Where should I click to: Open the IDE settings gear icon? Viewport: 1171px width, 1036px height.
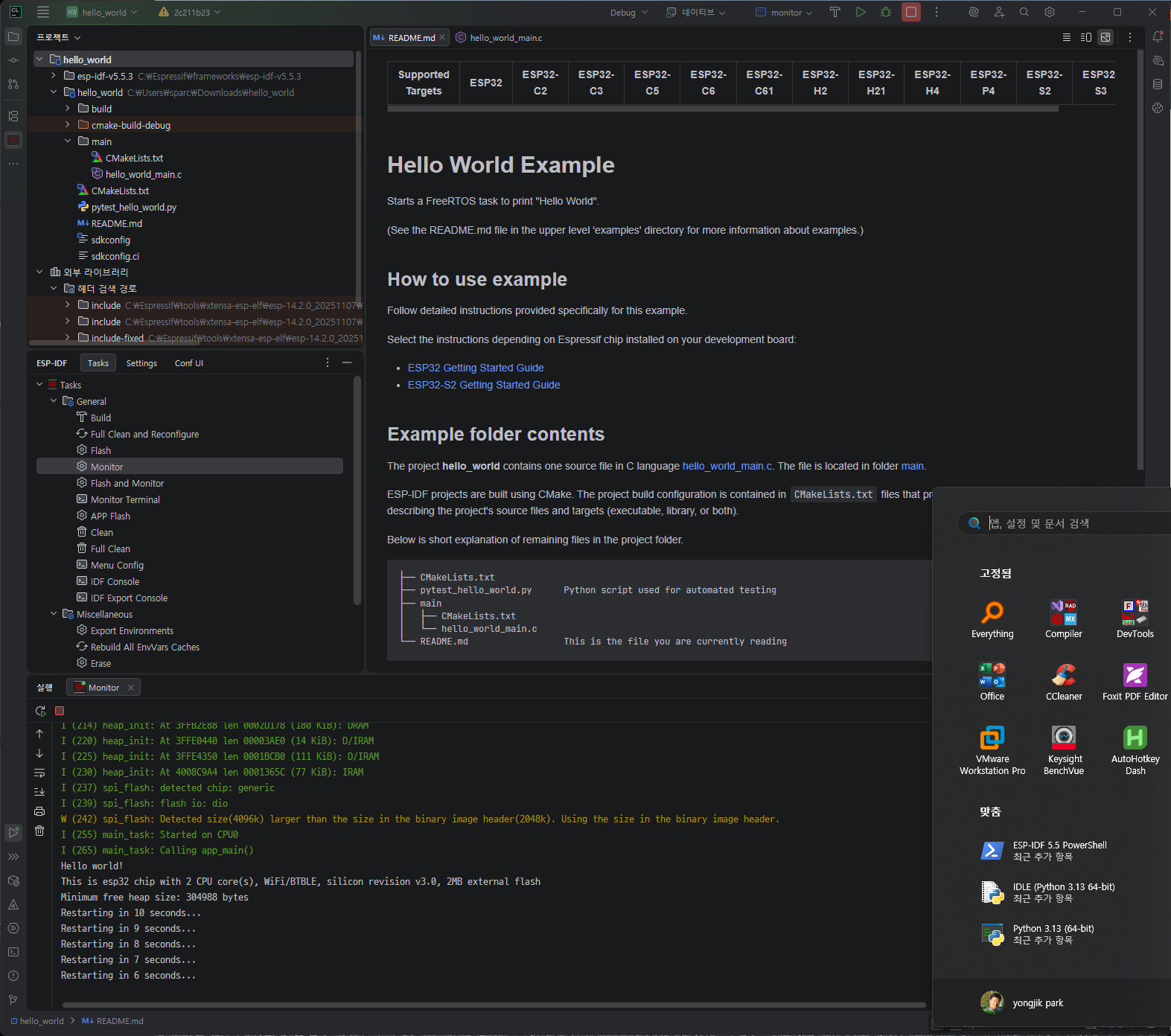[x=1049, y=12]
